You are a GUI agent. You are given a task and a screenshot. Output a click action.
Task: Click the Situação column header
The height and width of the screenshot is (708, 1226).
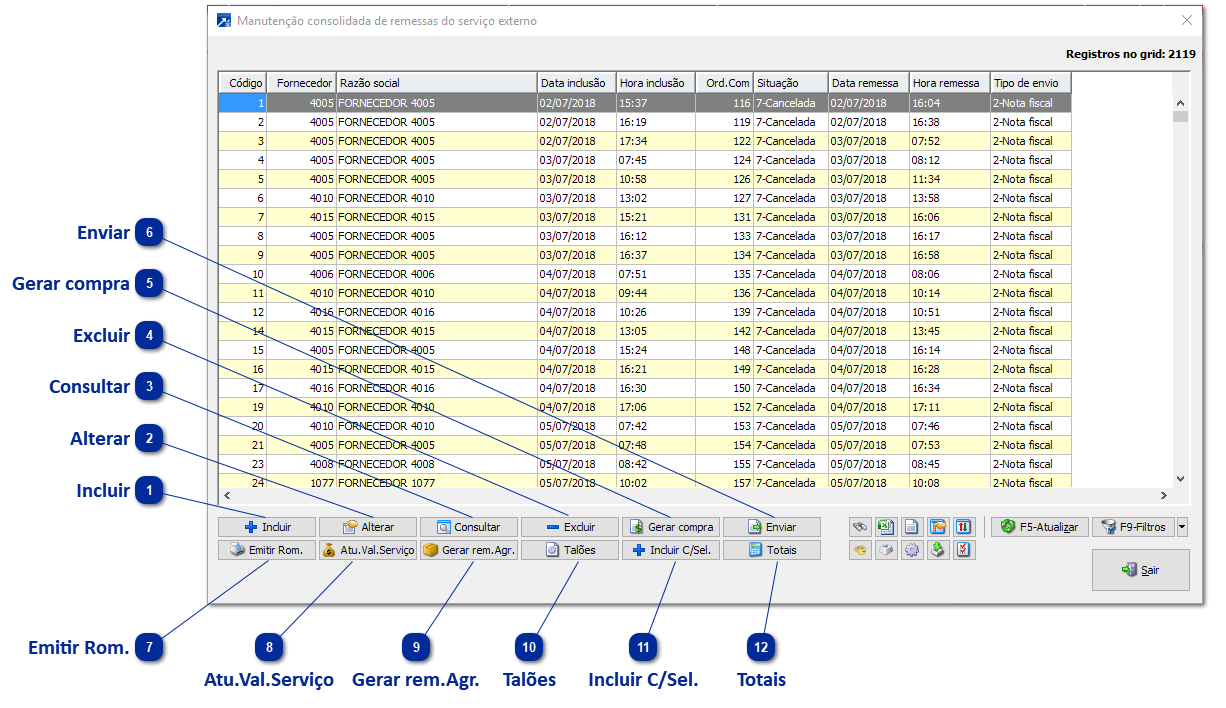pos(790,83)
